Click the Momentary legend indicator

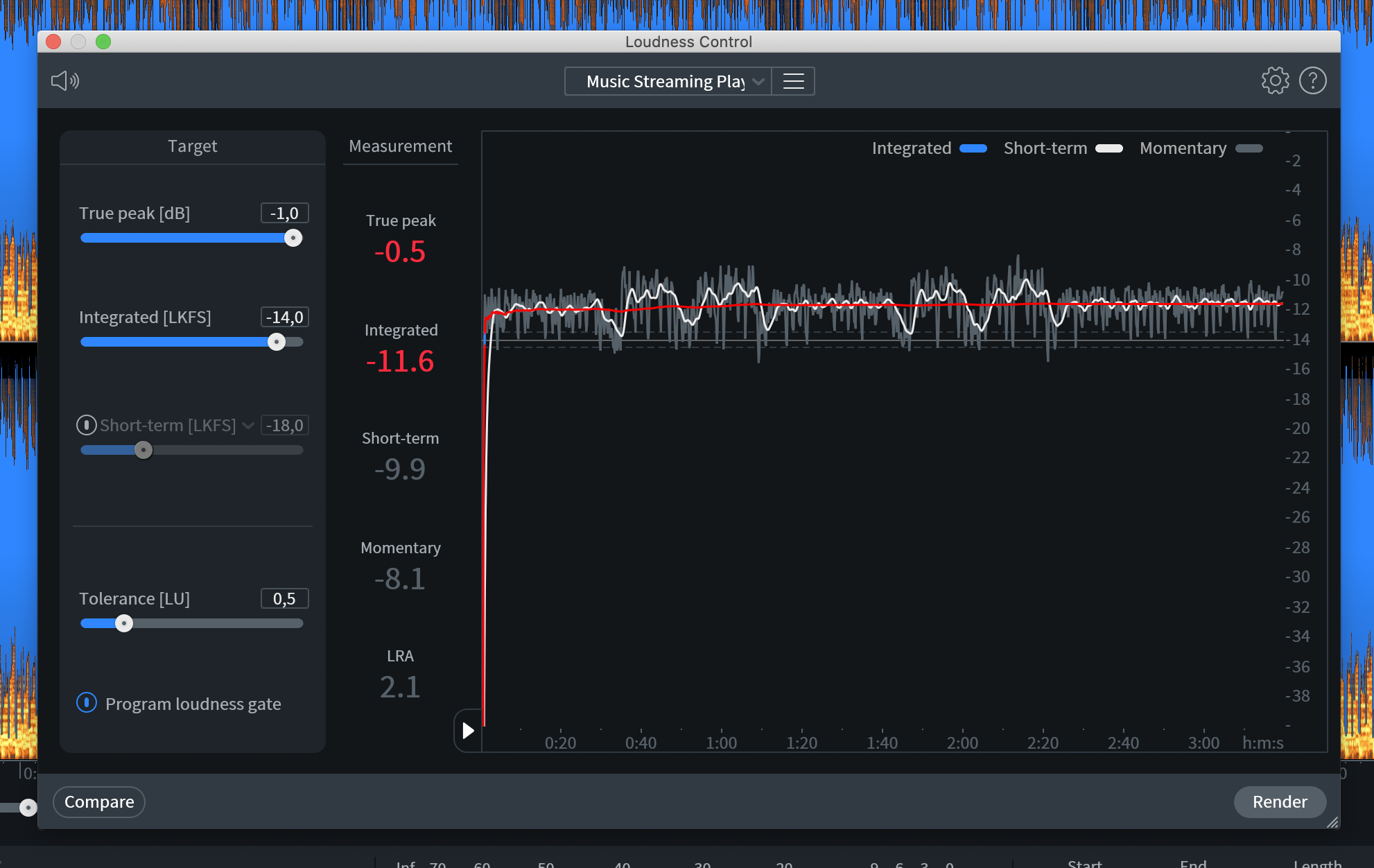click(x=1249, y=148)
